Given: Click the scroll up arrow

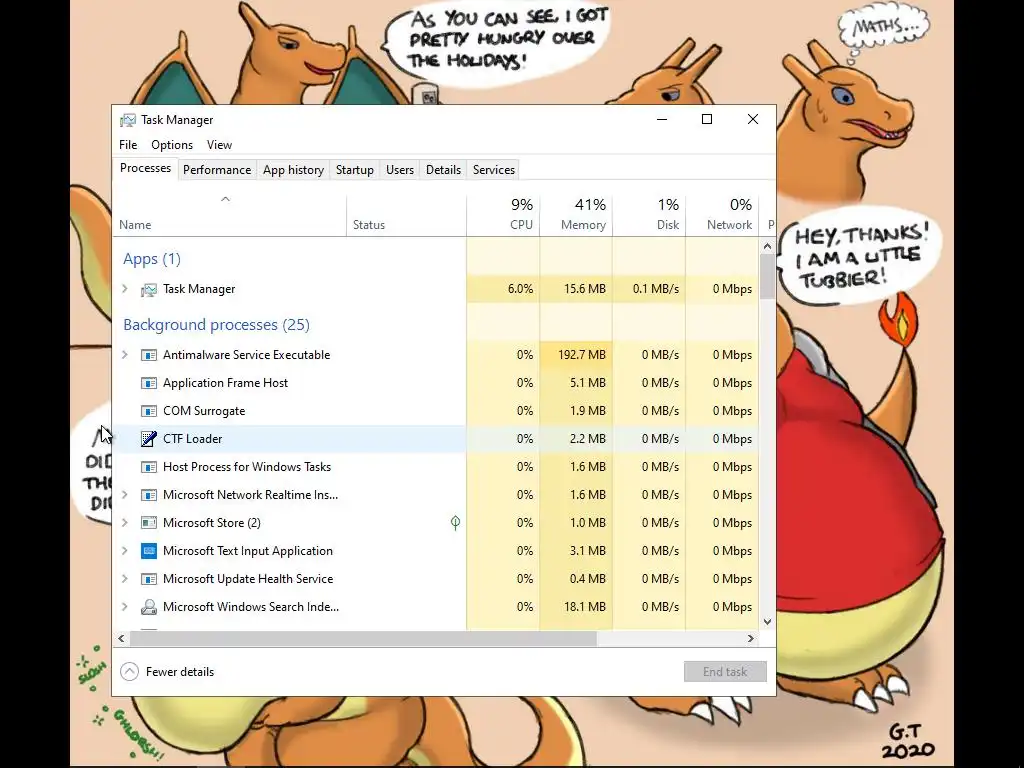Looking at the screenshot, I should 767,246.
